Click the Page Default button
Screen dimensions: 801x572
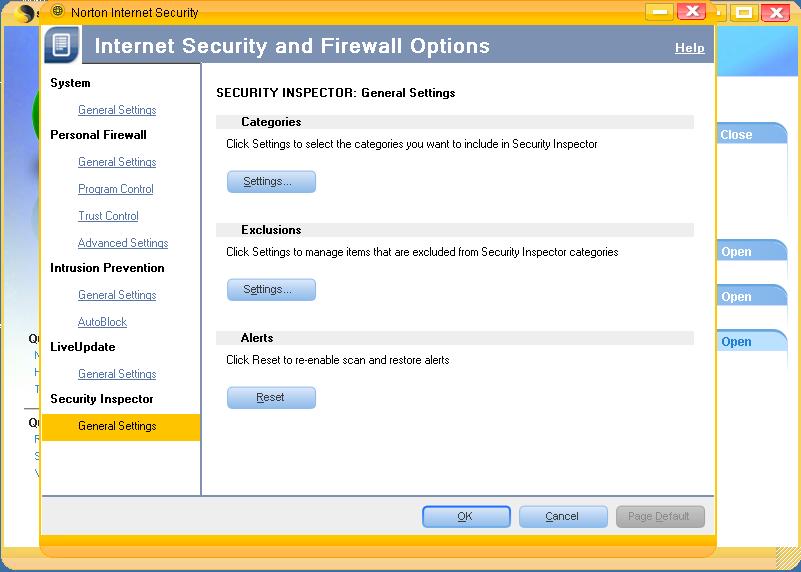point(660,516)
